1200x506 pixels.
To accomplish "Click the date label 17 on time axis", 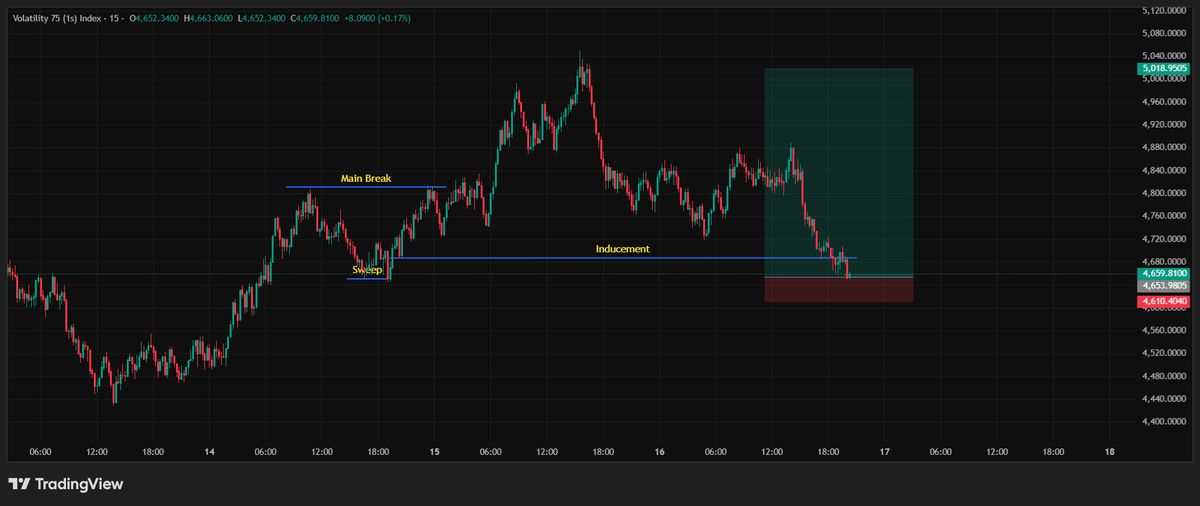I will point(884,452).
